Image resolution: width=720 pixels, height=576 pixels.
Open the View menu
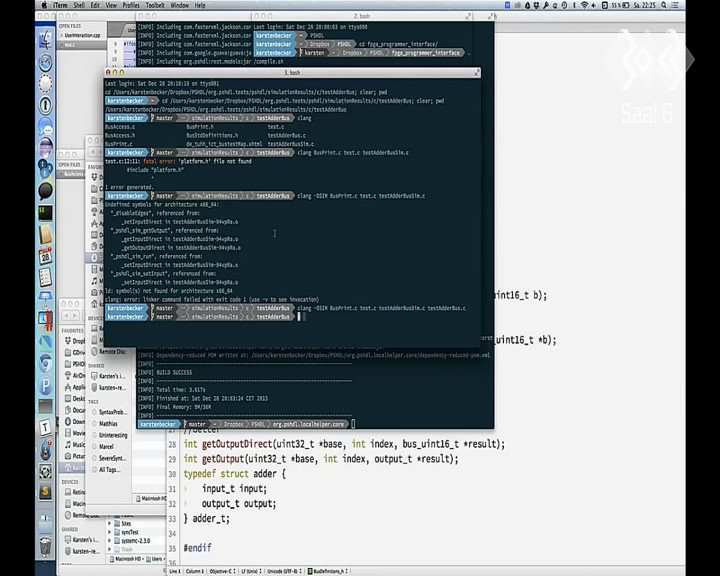pos(111,5)
